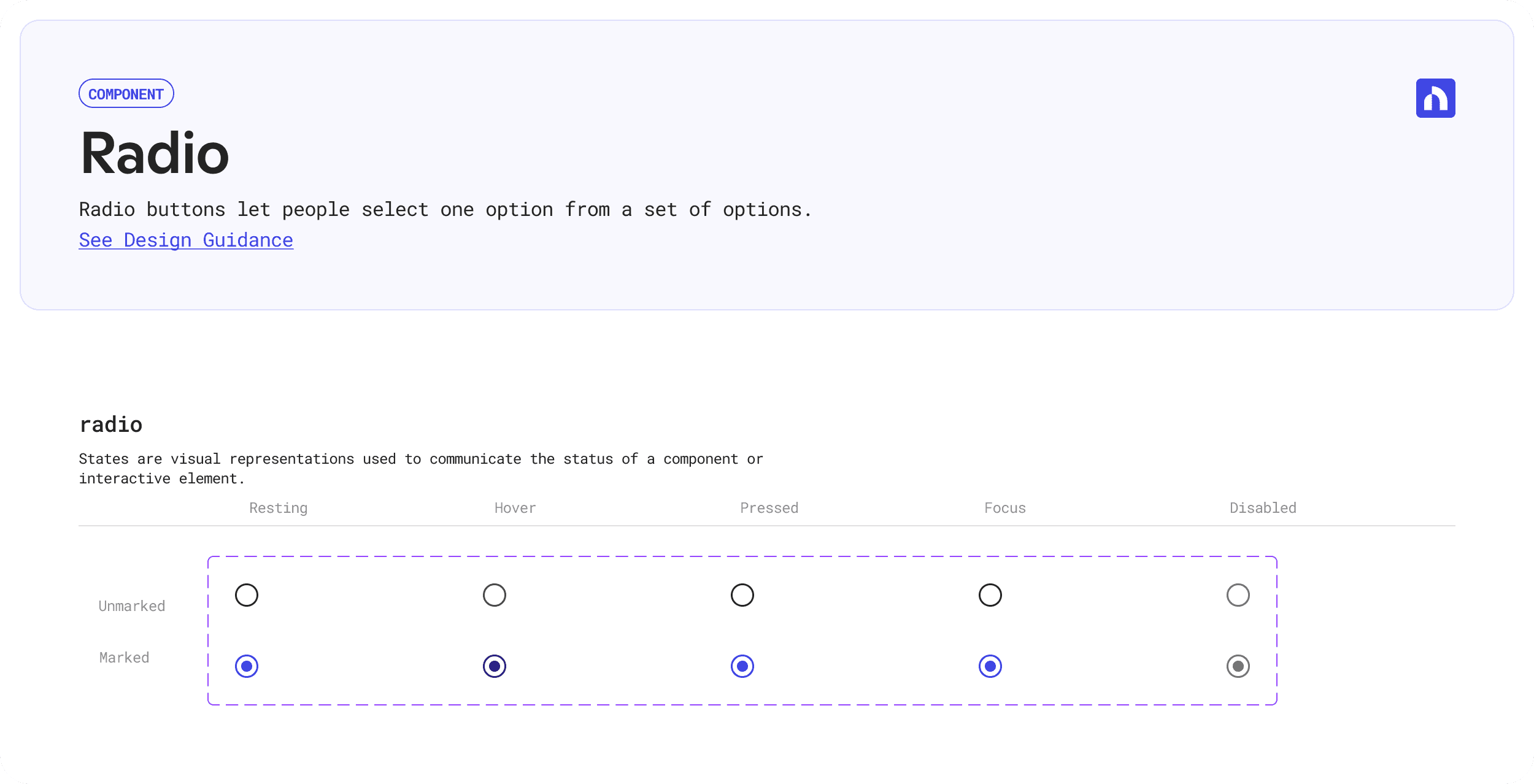Select the unmarked Pressed radio button
1534x784 pixels.
pos(742,595)
